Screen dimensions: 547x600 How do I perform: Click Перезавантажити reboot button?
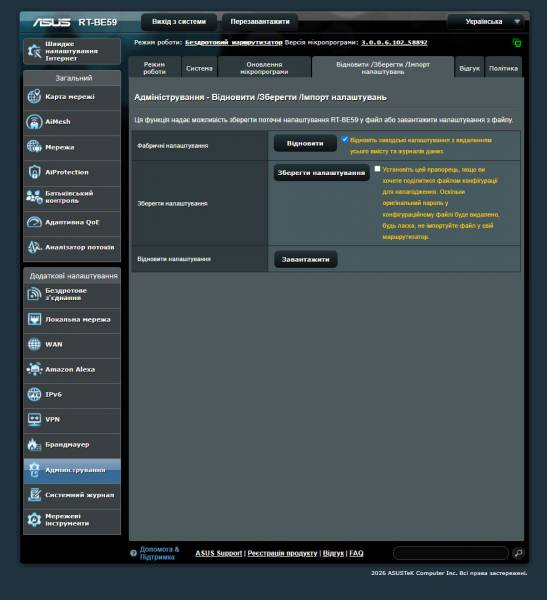pos(260,22)
